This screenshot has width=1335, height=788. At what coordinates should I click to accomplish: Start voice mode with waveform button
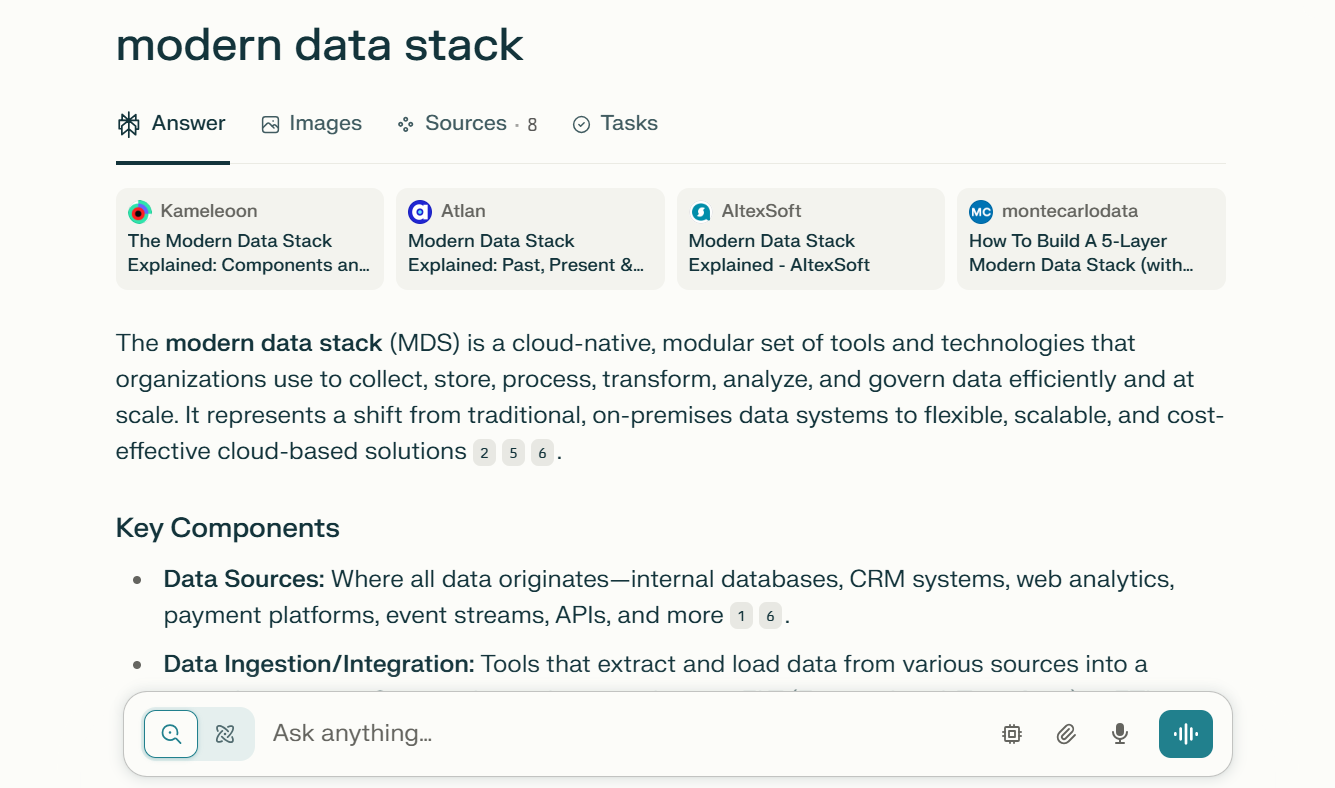1185,734
